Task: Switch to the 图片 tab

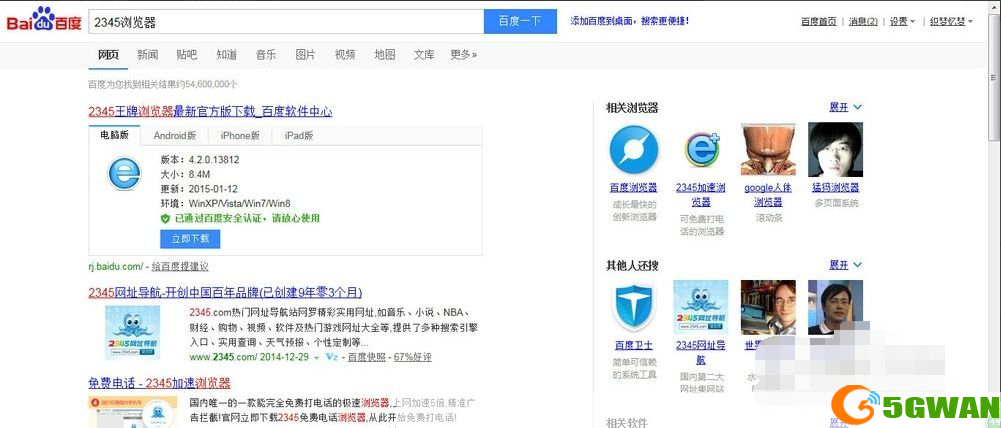Action: [305, 55]
